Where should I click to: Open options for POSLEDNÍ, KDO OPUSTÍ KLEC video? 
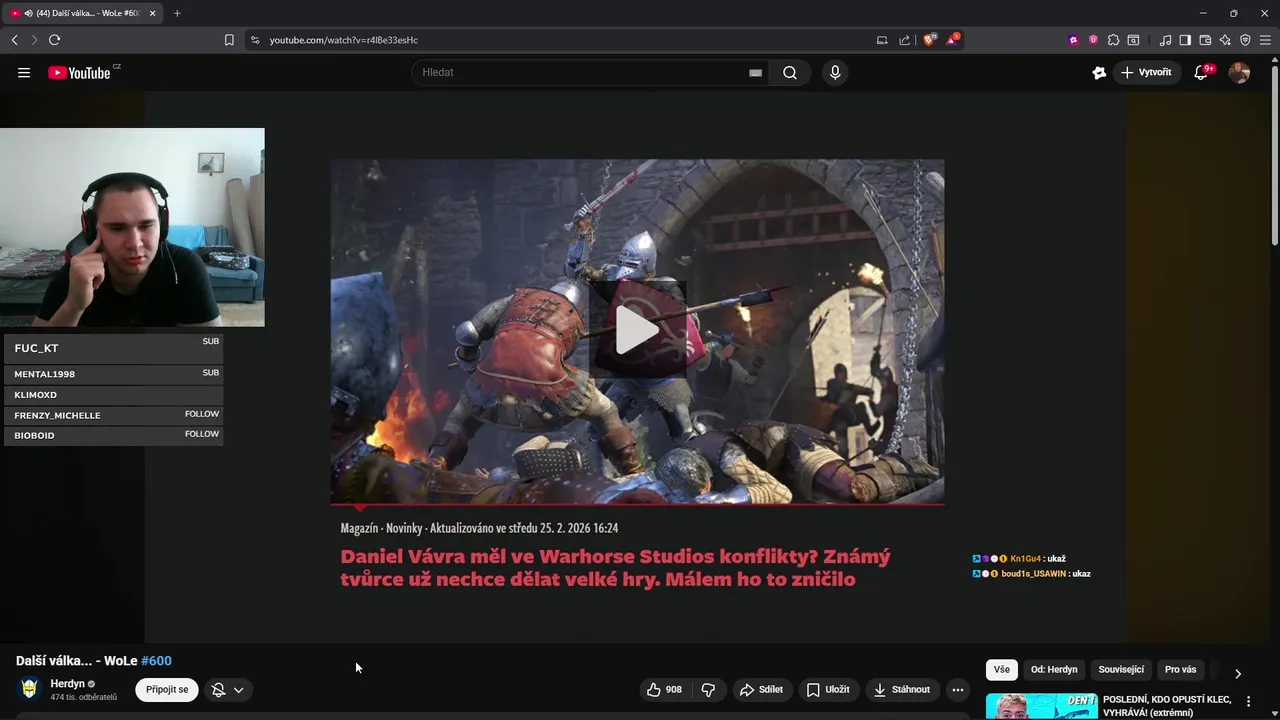tap(1248, 702)
